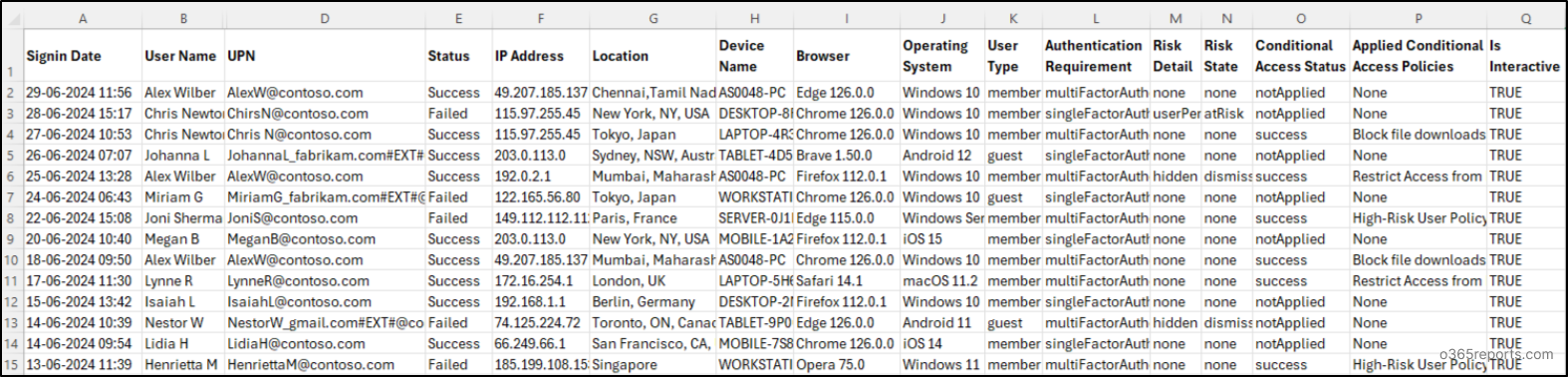Click the 'Device Name' header cell
The image size is (1568, 377).
(754, 56)
